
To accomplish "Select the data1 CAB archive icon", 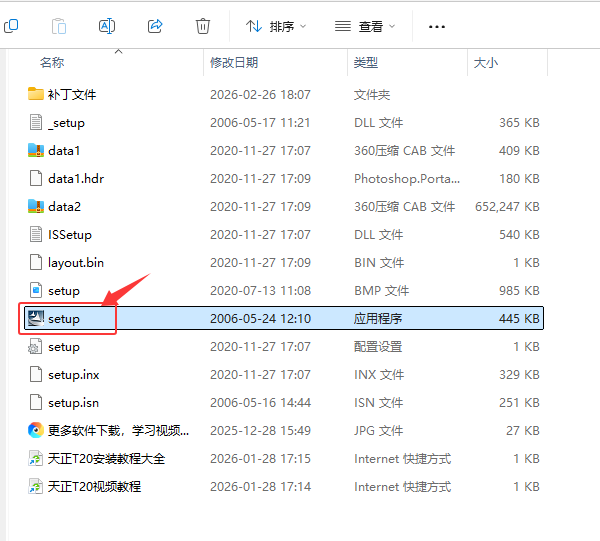I will [36, 150].
